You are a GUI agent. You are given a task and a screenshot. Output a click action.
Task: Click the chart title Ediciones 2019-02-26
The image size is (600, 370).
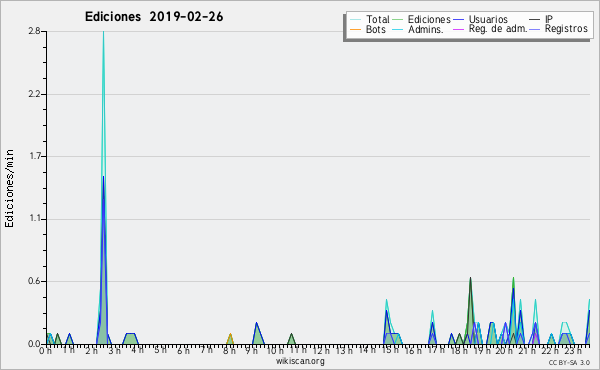pos(154,17)
